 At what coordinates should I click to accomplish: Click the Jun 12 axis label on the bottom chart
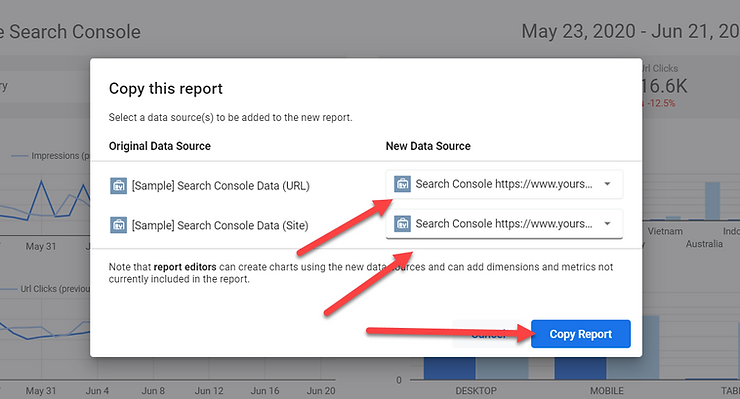[x=209, y=391]
